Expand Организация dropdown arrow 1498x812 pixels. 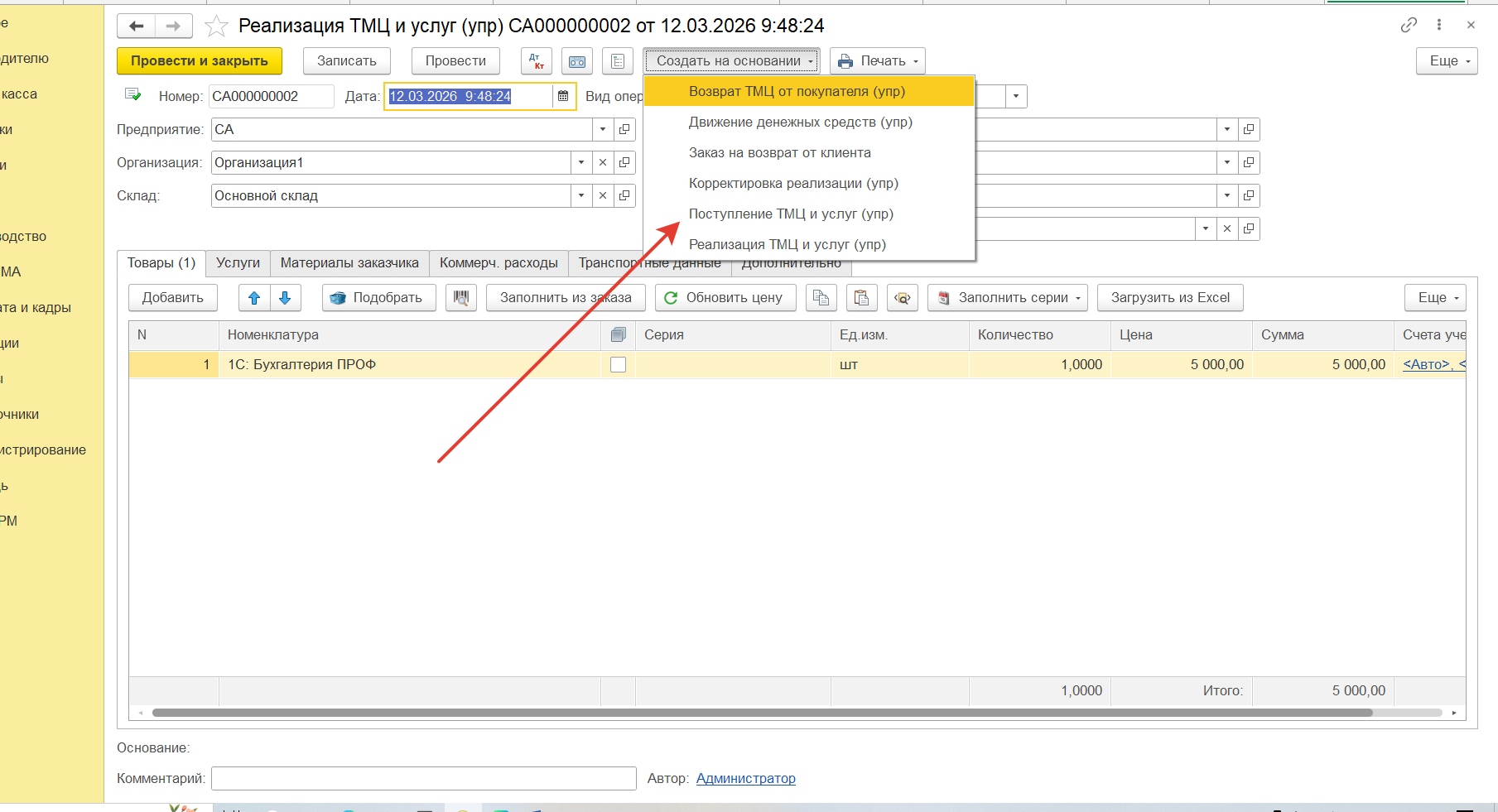[581, 162]
